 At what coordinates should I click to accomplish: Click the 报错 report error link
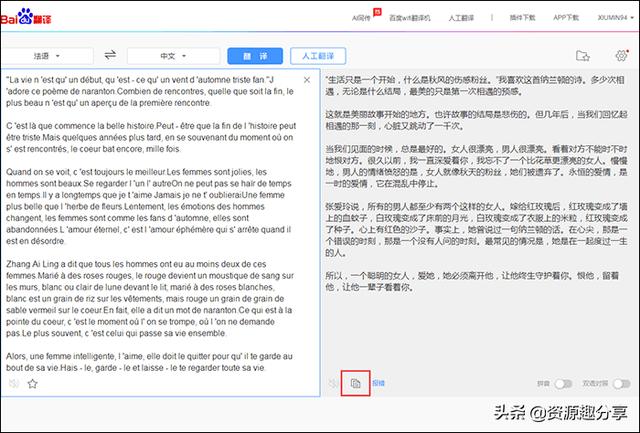[378, 383]
